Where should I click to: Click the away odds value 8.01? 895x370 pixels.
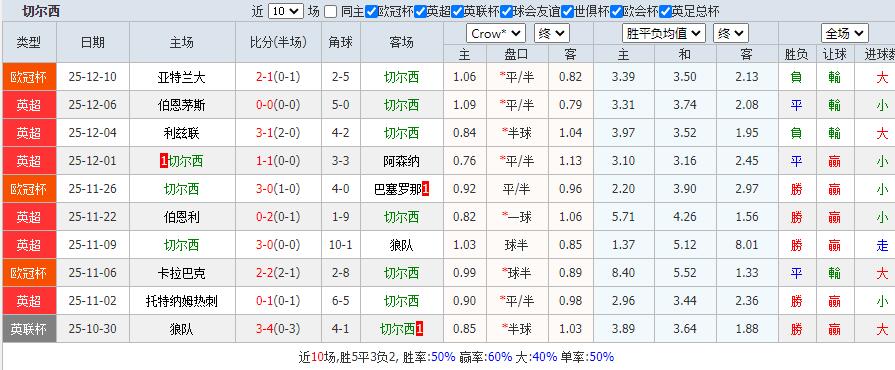pyautogui.click(x=747, y=245)
